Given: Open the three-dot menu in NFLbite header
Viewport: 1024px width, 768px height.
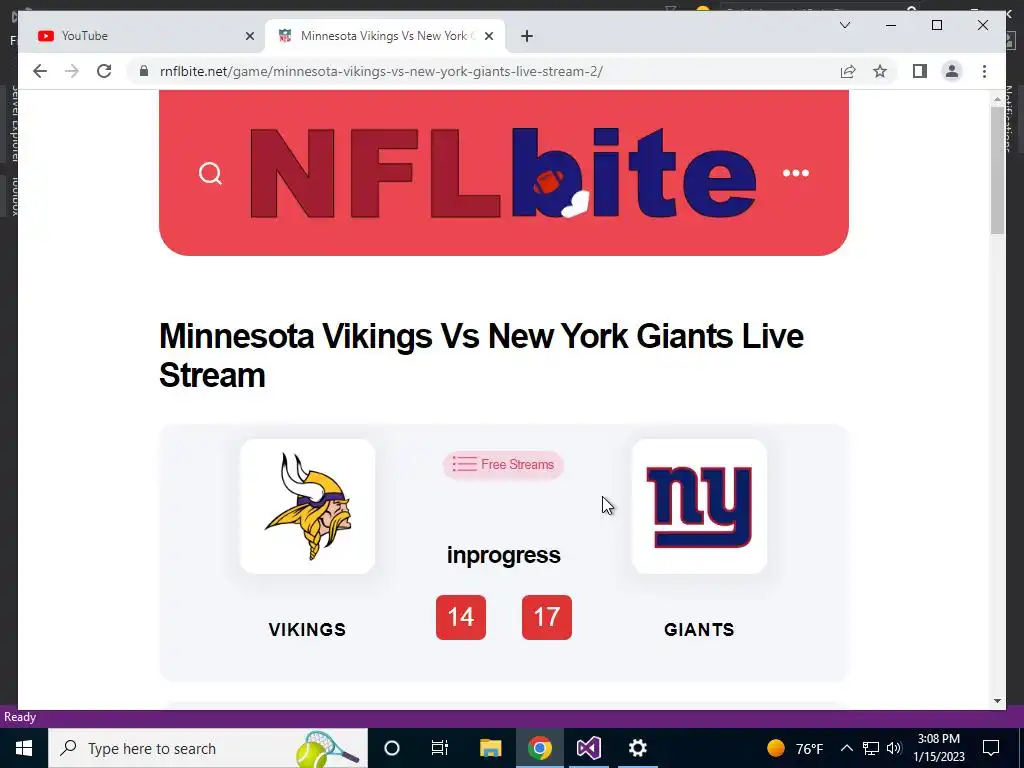Looking at the screenshot, I should [x=795, y=173].
